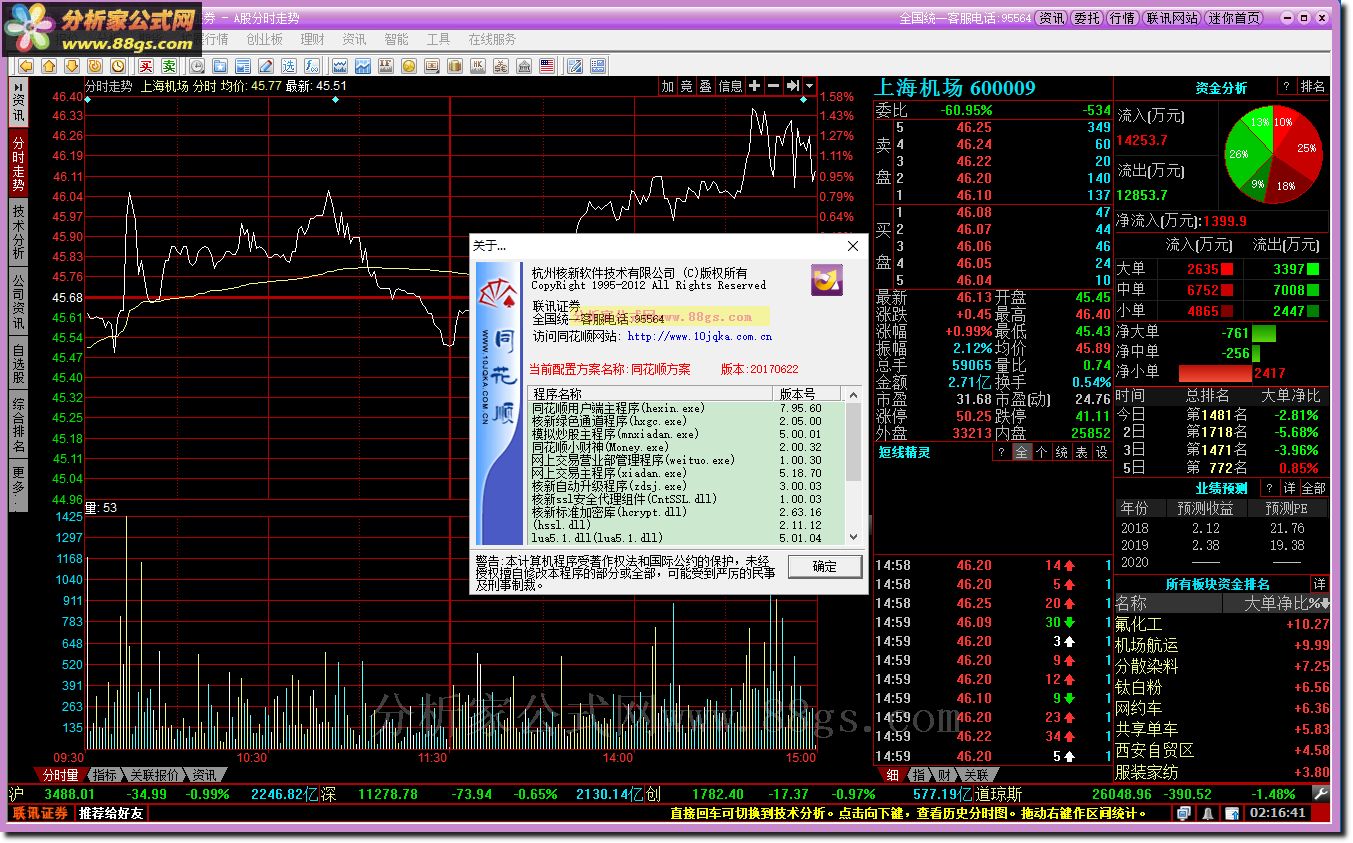Click the up arrow toolbar icon

pyautogui.click(x=49, y=66)
